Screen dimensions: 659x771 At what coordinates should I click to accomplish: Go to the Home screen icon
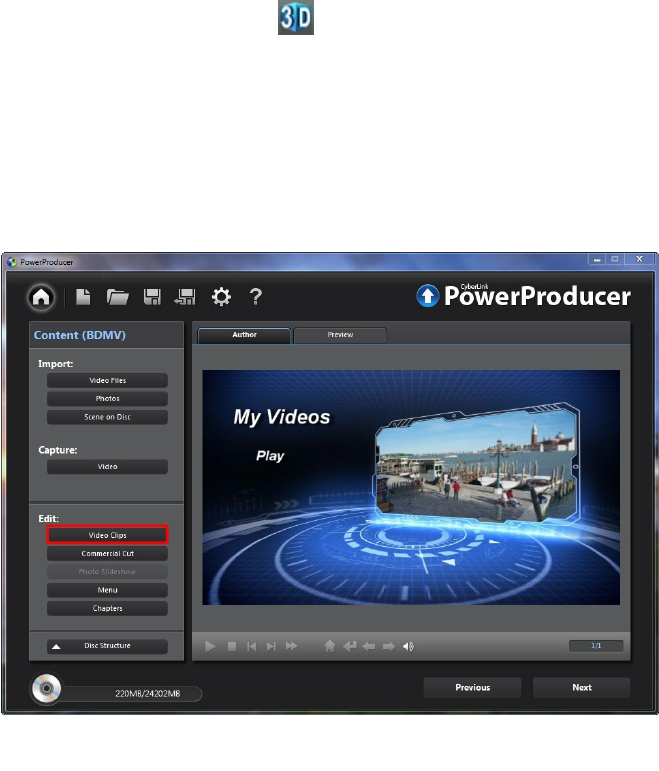pyautogui.click(x=41, y=297)
